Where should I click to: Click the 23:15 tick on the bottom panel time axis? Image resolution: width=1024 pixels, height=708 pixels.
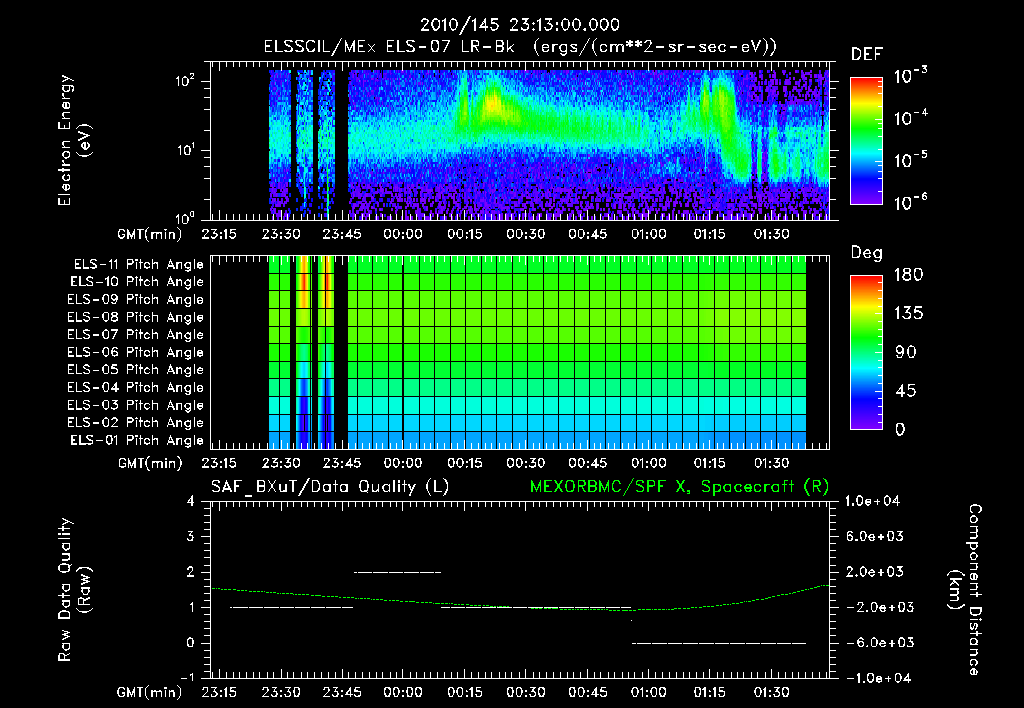[x=219, y=692]
